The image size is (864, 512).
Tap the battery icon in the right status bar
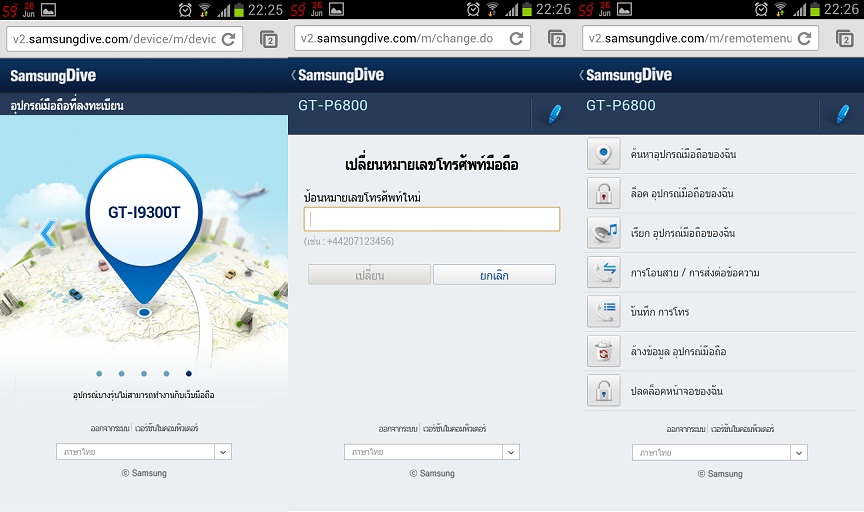click(814, 9)
